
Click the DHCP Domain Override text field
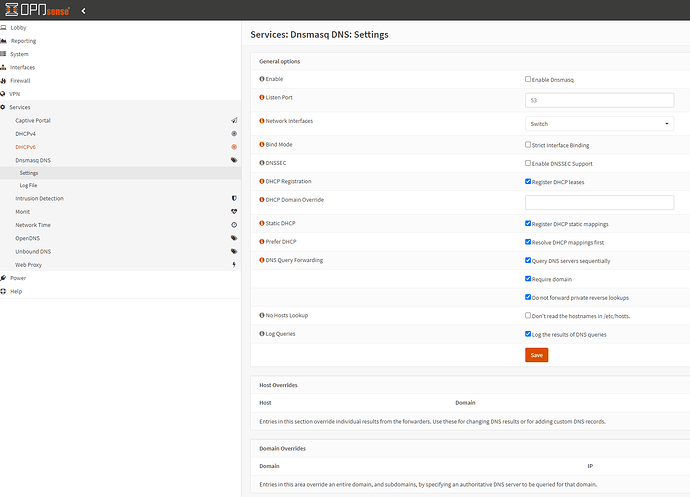[x=599, y=202]
